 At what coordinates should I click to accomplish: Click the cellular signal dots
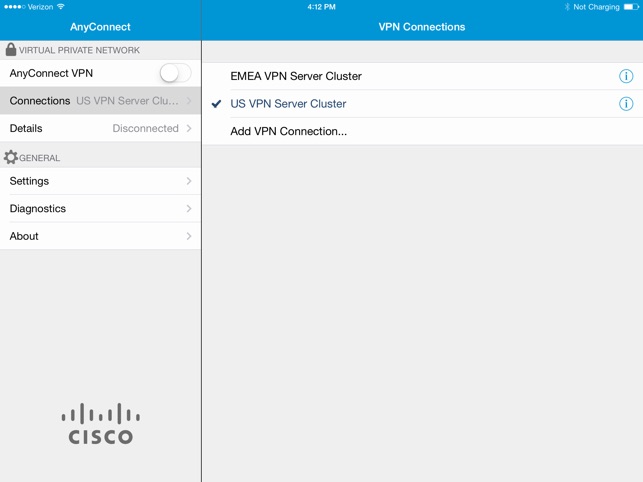[15, 7]
